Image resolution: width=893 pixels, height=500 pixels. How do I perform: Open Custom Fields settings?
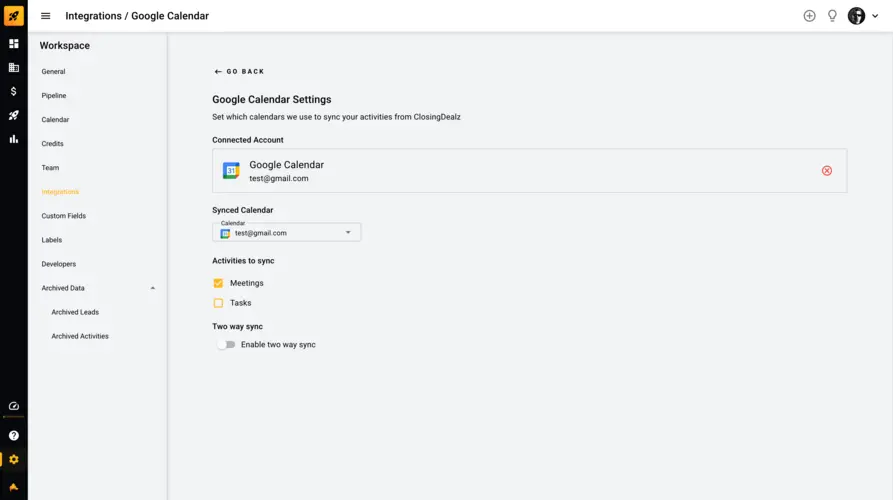pyautogui.click(x=64, y=216)
